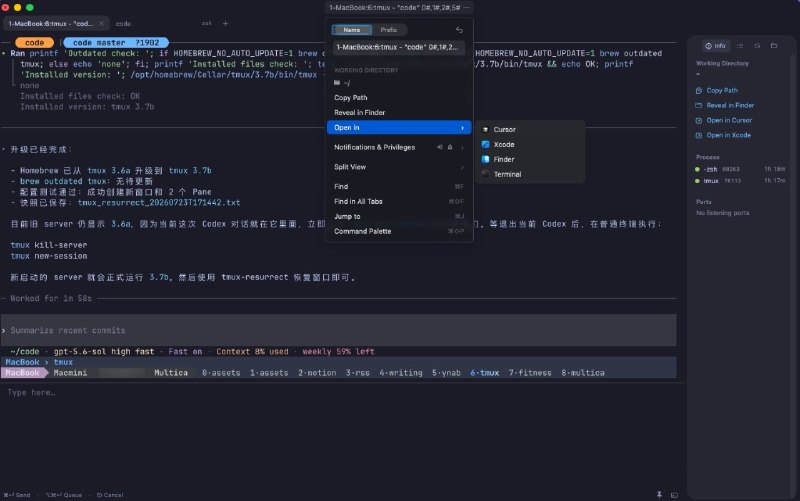The image size is (800, 501).
Task: Choose Jump to in the menu
Action: point(347,216)
